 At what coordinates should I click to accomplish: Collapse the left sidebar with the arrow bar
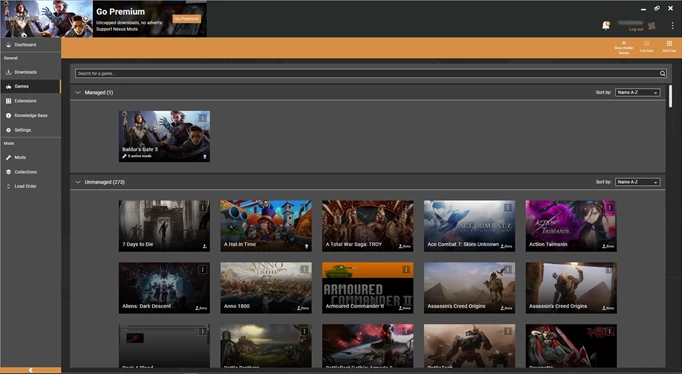30,370
